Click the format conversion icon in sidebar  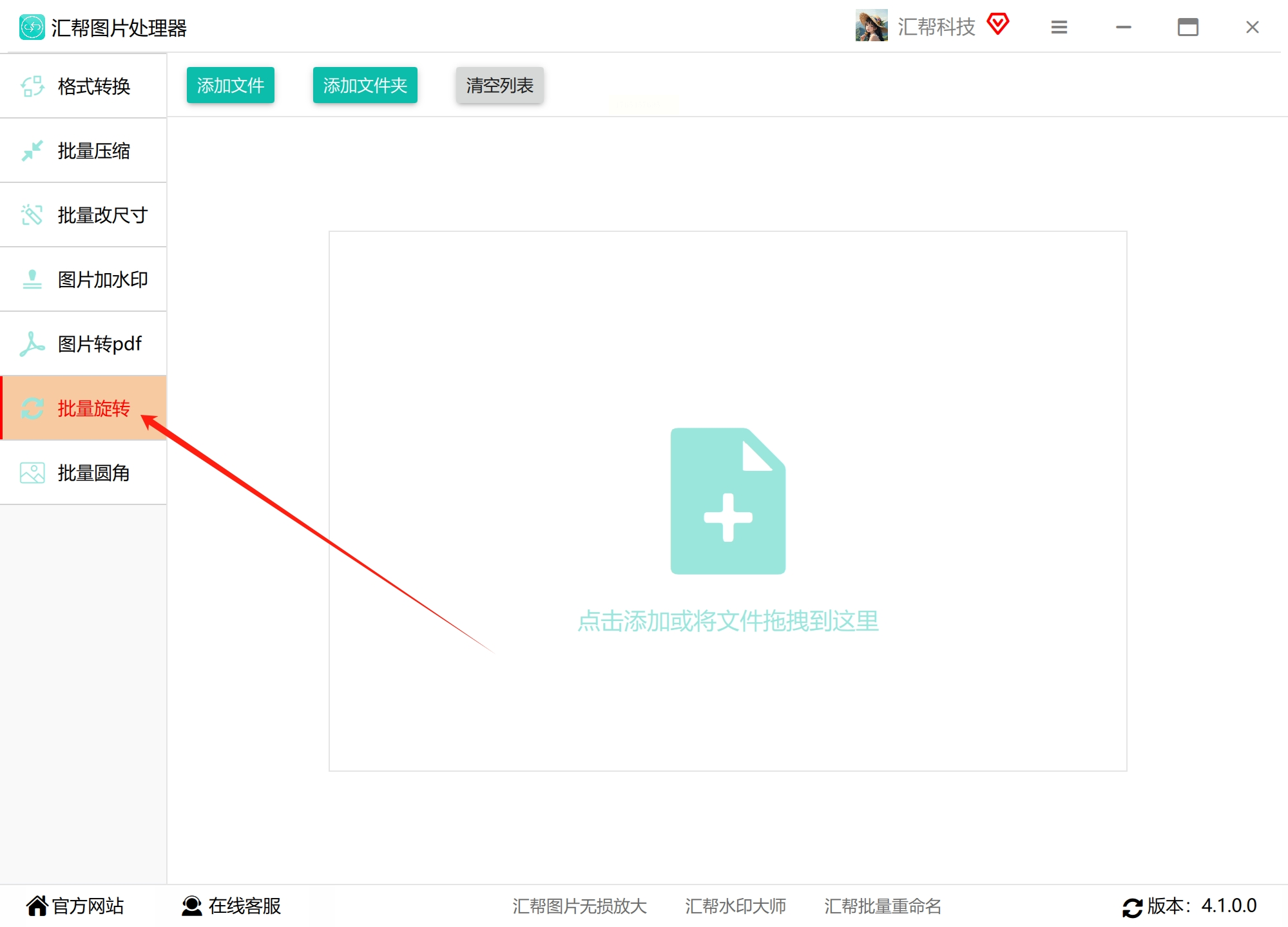32,86
